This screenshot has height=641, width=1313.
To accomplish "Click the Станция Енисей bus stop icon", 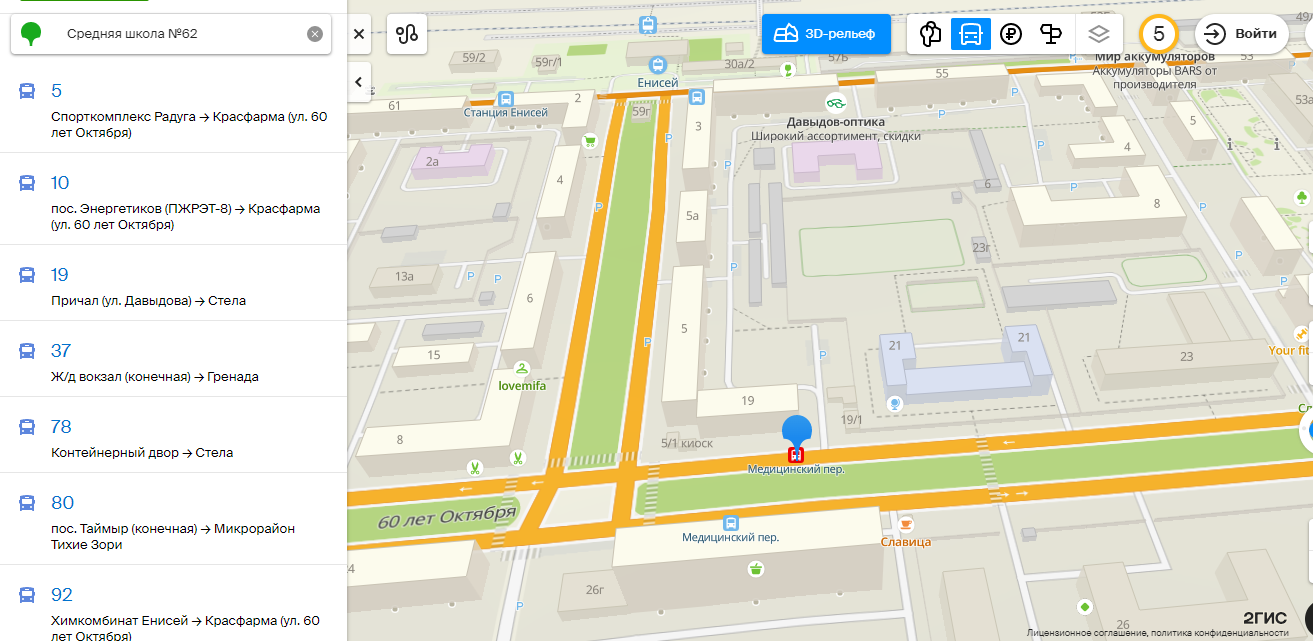I will [x=506, y=99].
